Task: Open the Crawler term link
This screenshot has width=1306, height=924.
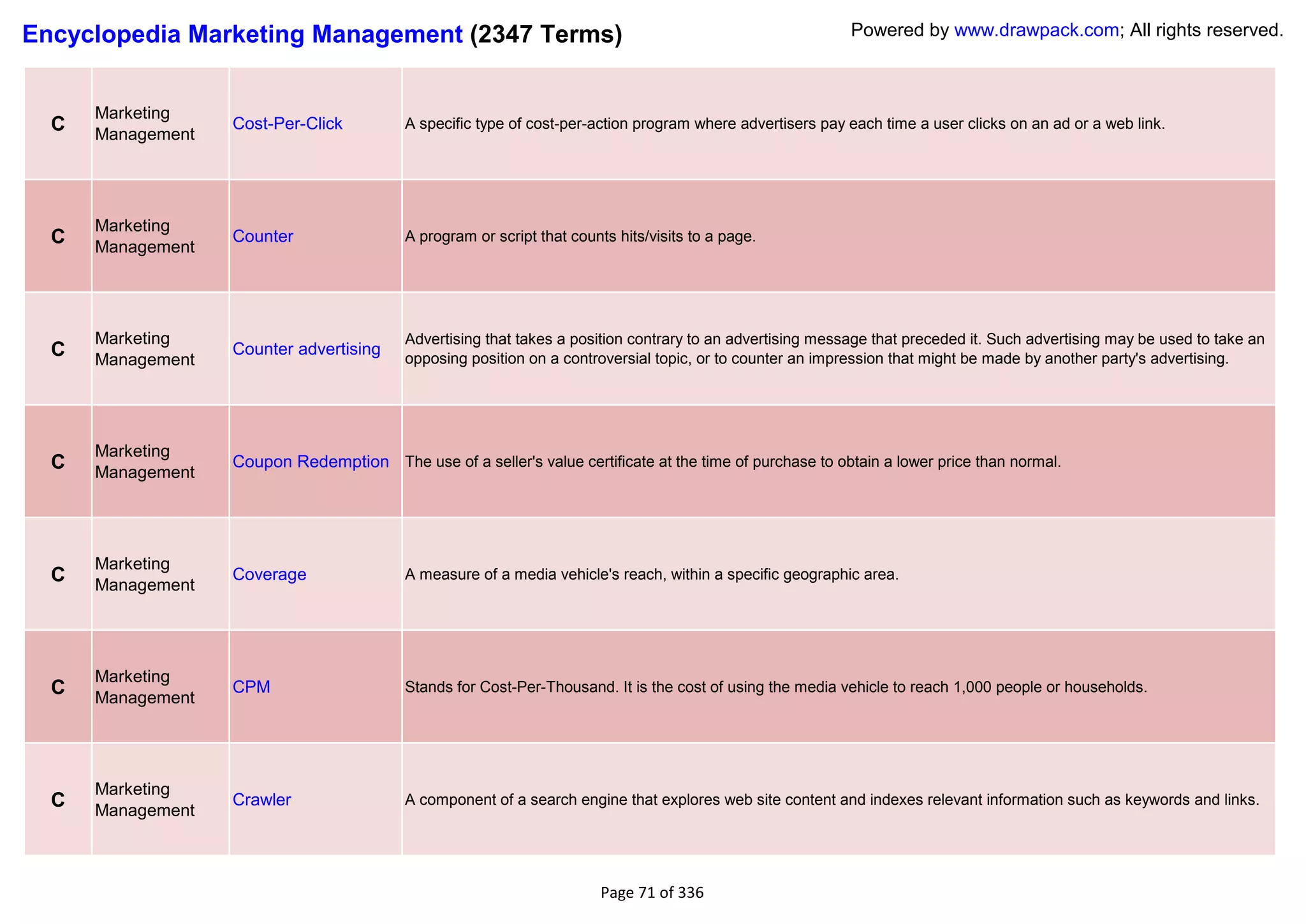Action: (x=261, y=800)
